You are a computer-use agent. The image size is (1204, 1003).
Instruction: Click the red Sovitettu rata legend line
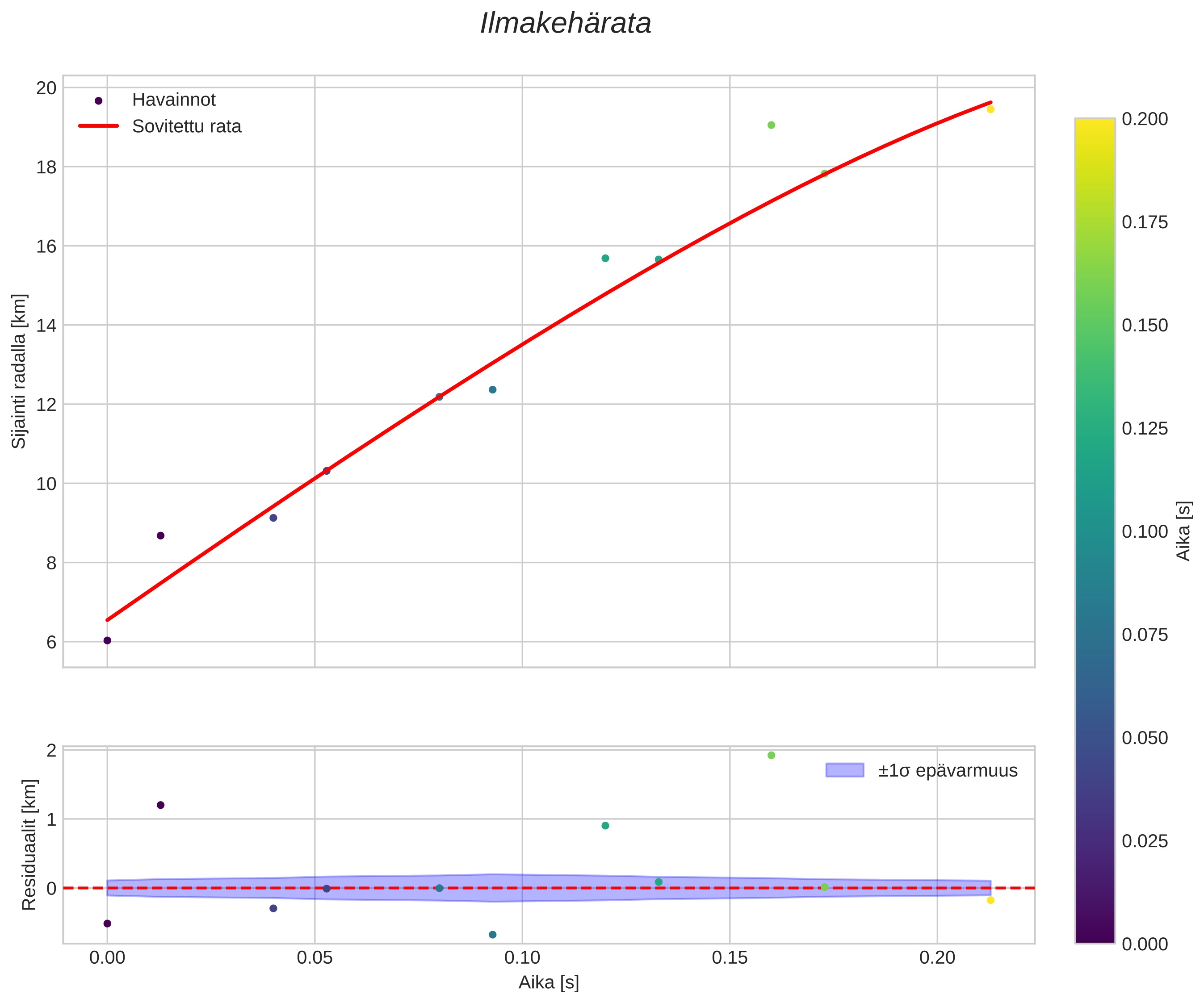98,126
